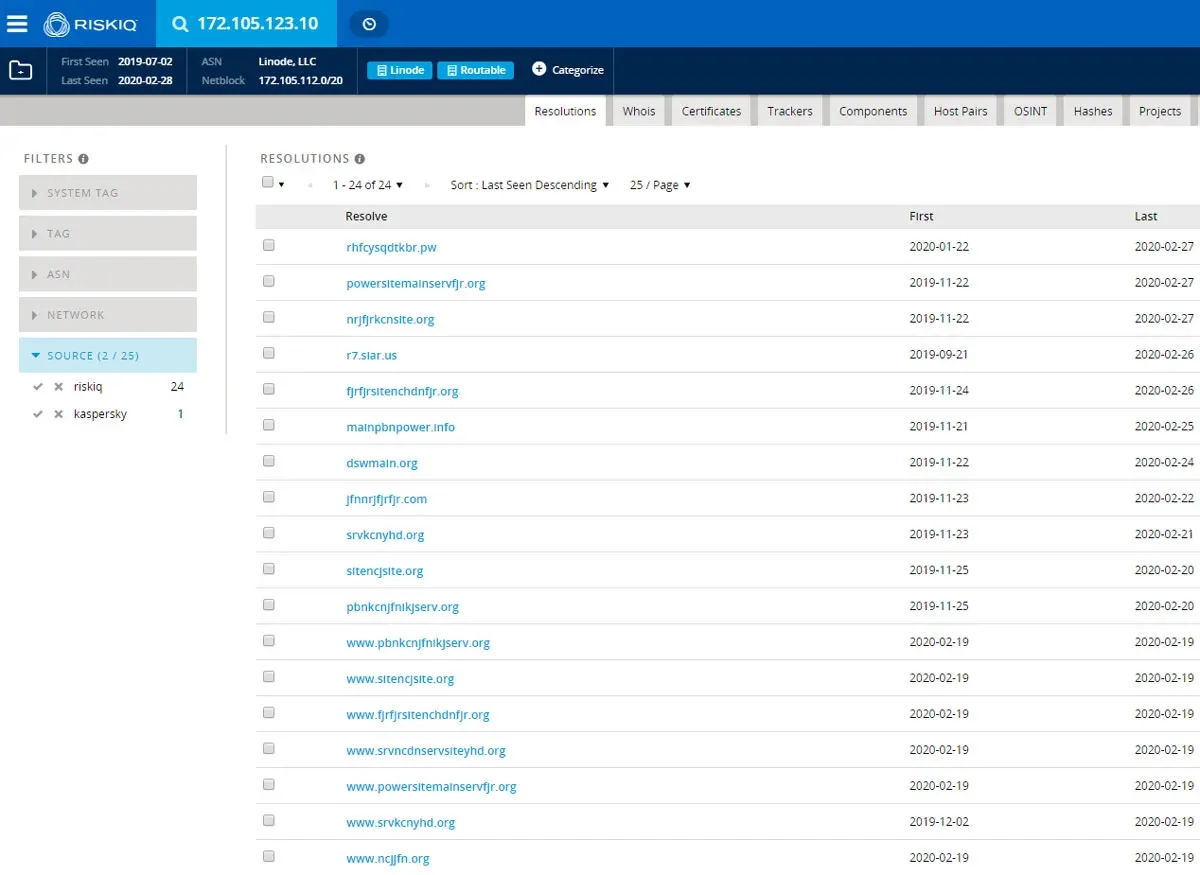Screen dimensions: 1200x875
Task: Click the Linode ASN tag
Action: pyautogui.click(x=399, y=70)
